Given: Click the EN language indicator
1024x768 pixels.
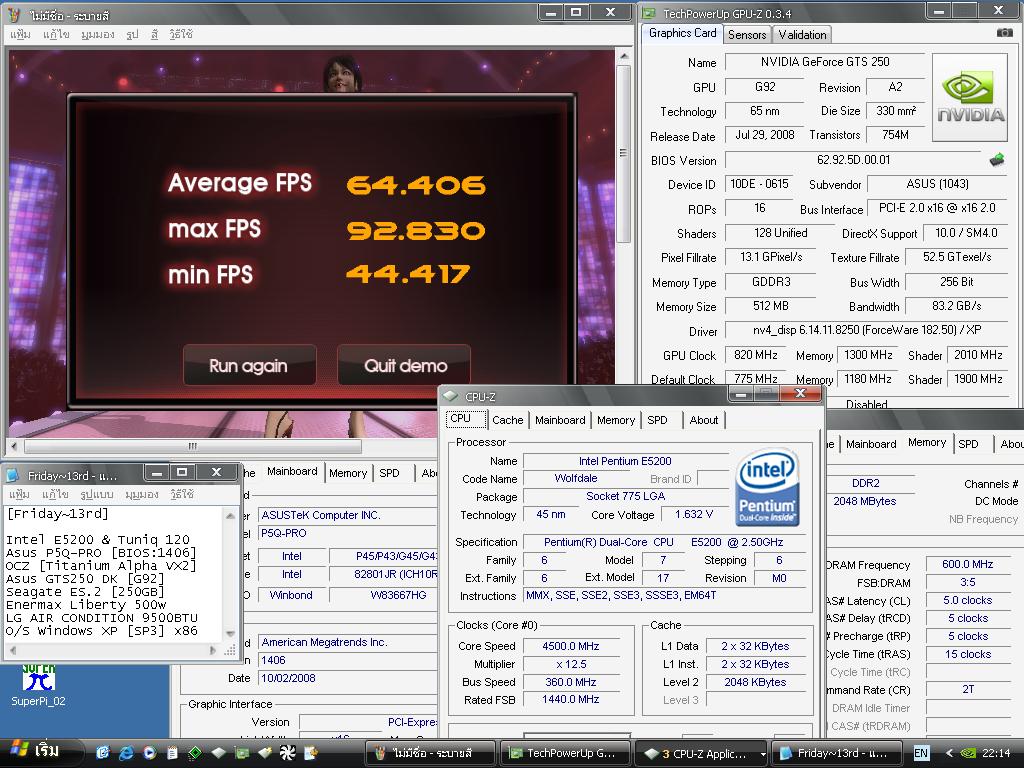Looking at the screenshot, I should point(921,753).
